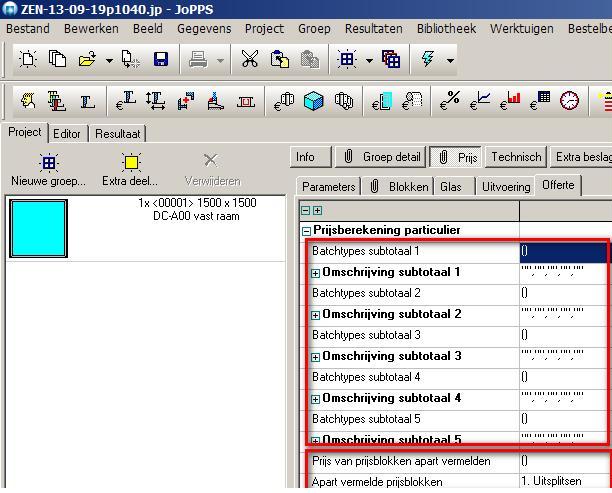This screenshot has width=612, height=493.
Task: Click the Prijs button
Action: point(455,158)
